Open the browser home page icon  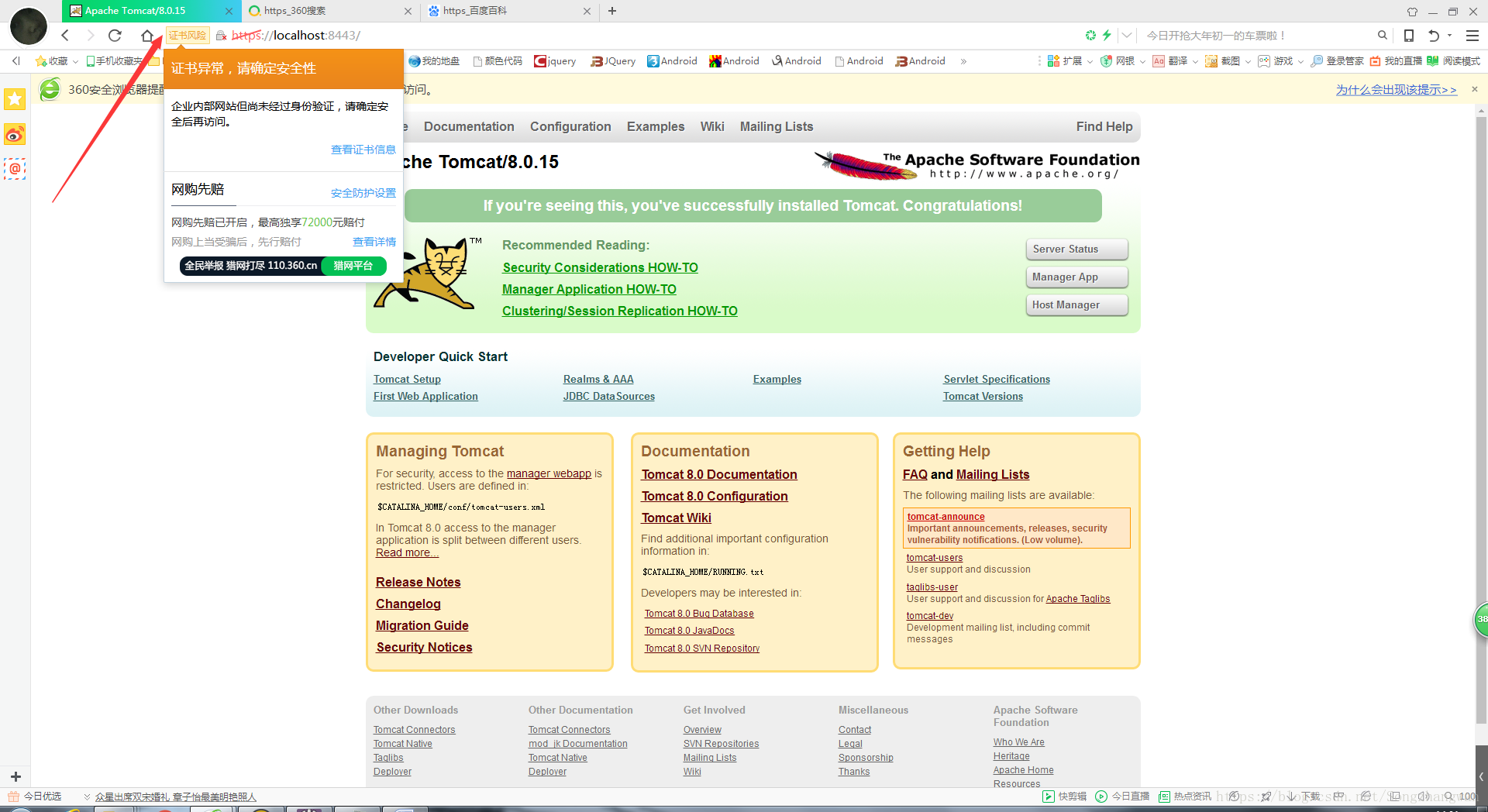147,36
